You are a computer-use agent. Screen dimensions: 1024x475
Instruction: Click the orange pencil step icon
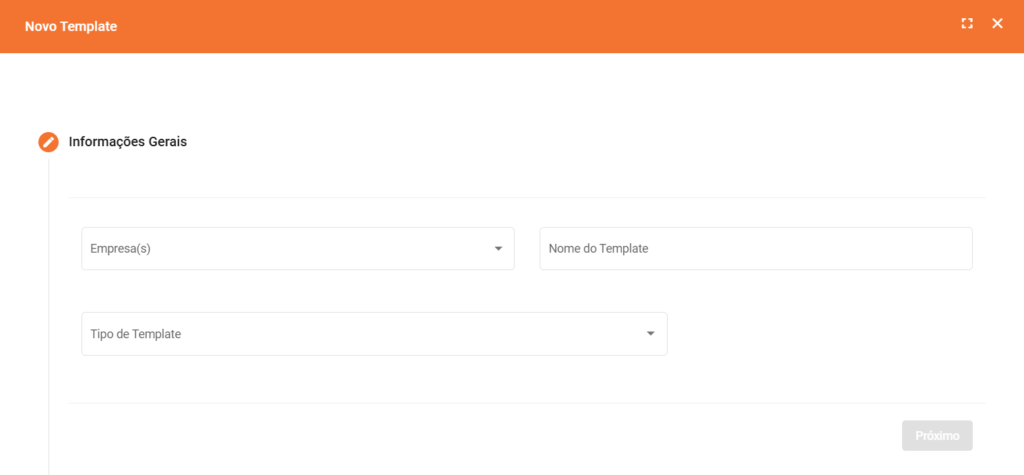point(48,142)
